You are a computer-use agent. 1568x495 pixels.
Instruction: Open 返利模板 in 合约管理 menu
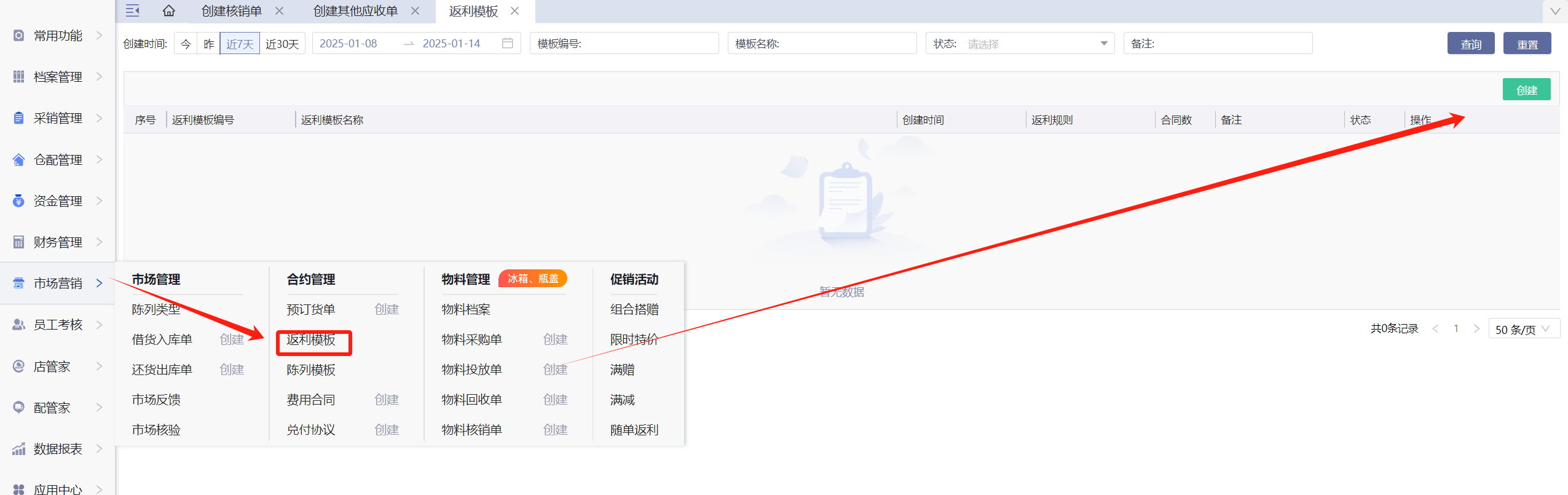point(312,339)
